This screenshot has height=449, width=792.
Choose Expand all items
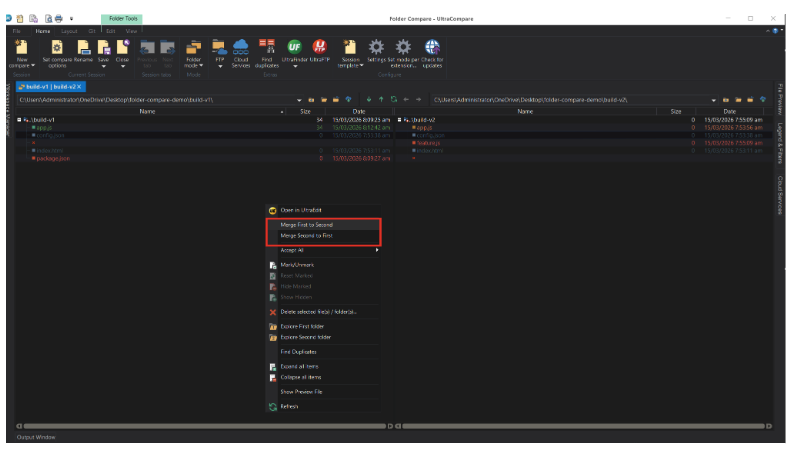tap(323, 367)
